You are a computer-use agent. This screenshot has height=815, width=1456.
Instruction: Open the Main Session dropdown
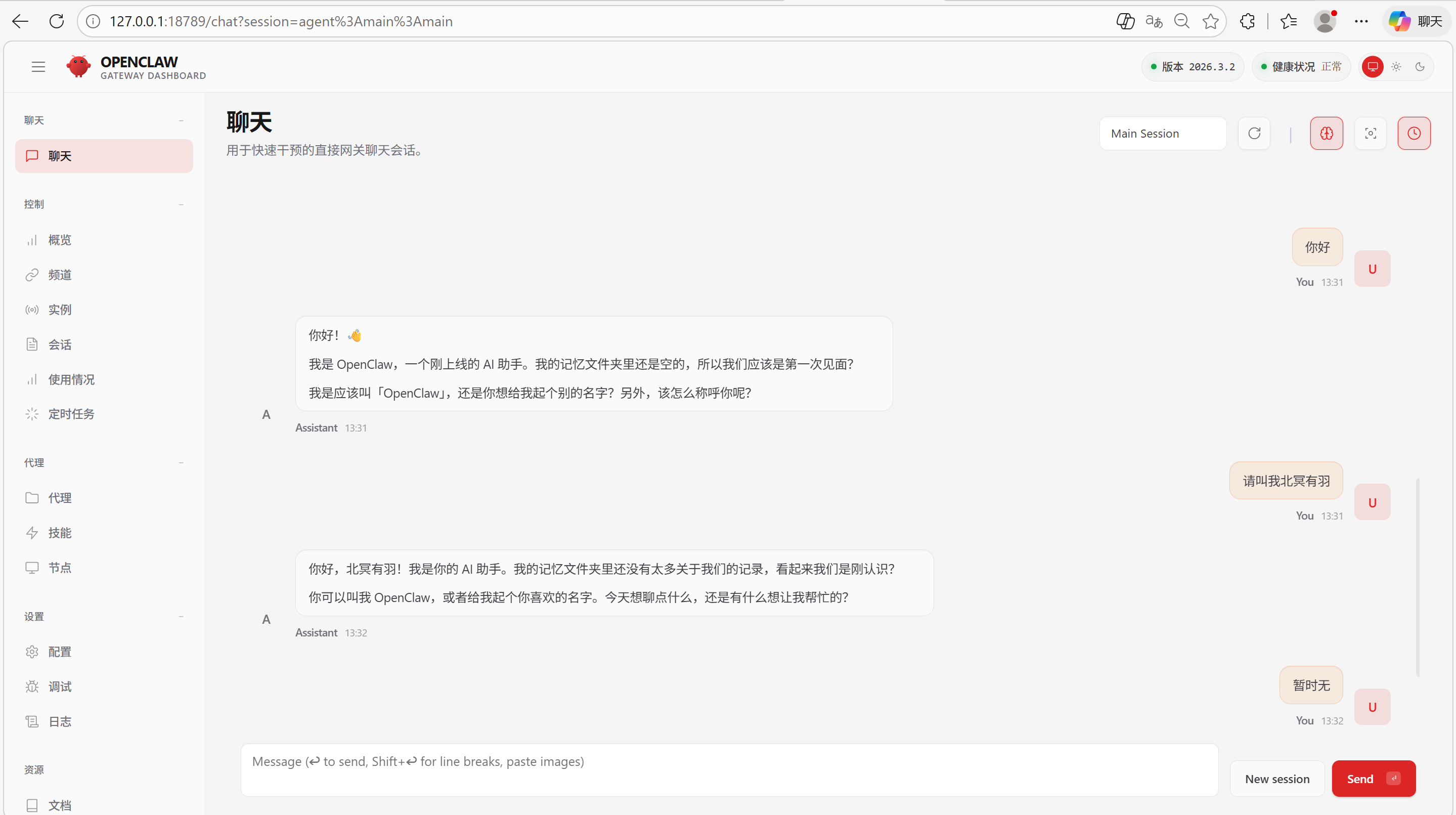tap(1162, 134)
